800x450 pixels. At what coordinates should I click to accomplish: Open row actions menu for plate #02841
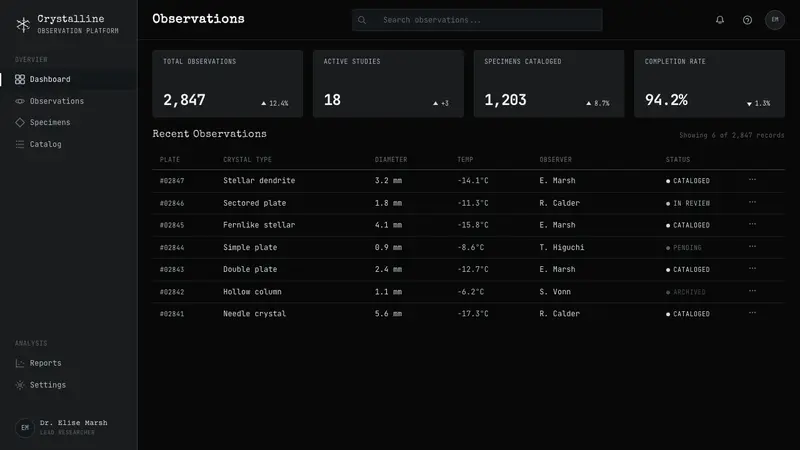tap(753, 313)
